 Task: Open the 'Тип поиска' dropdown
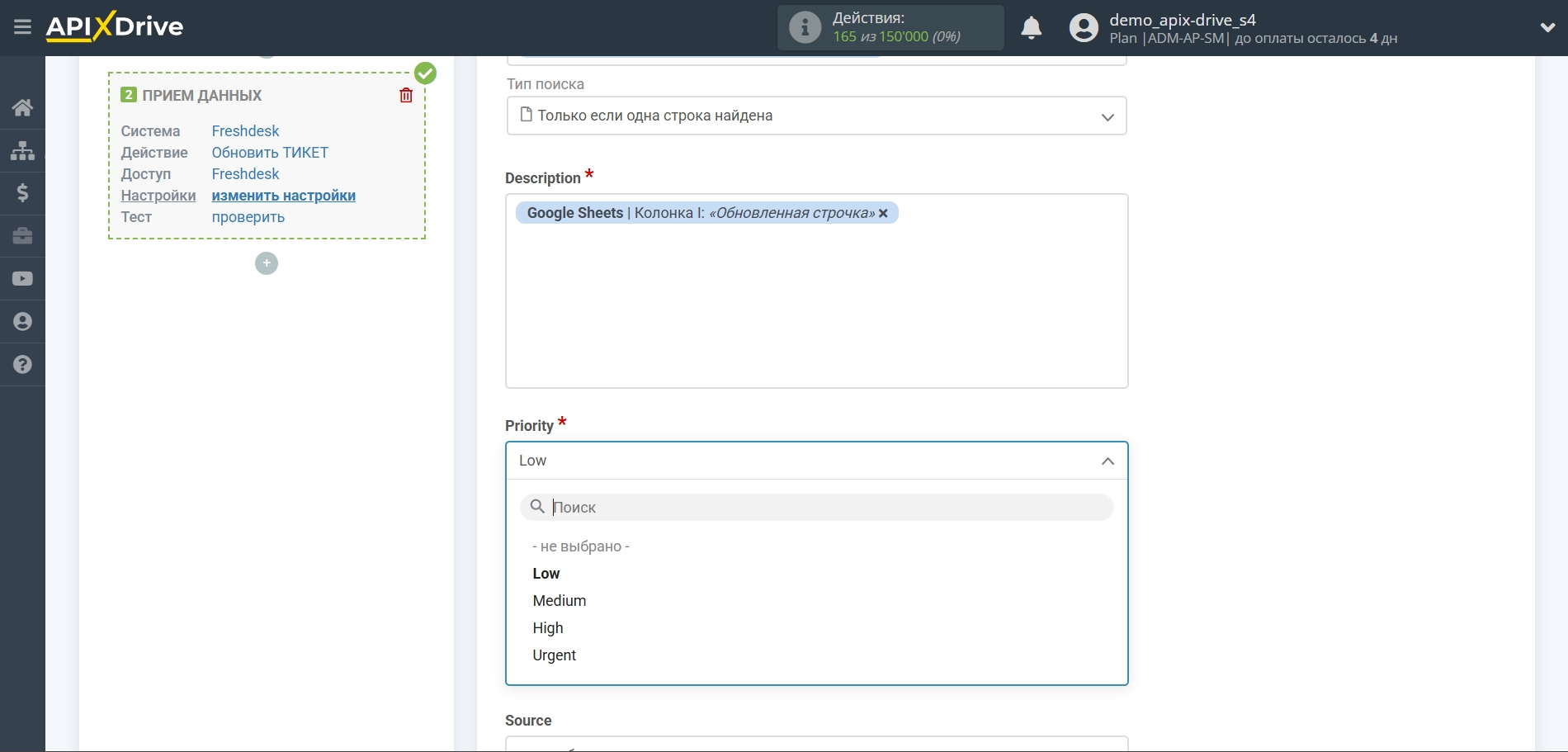(x=816, y=116)
